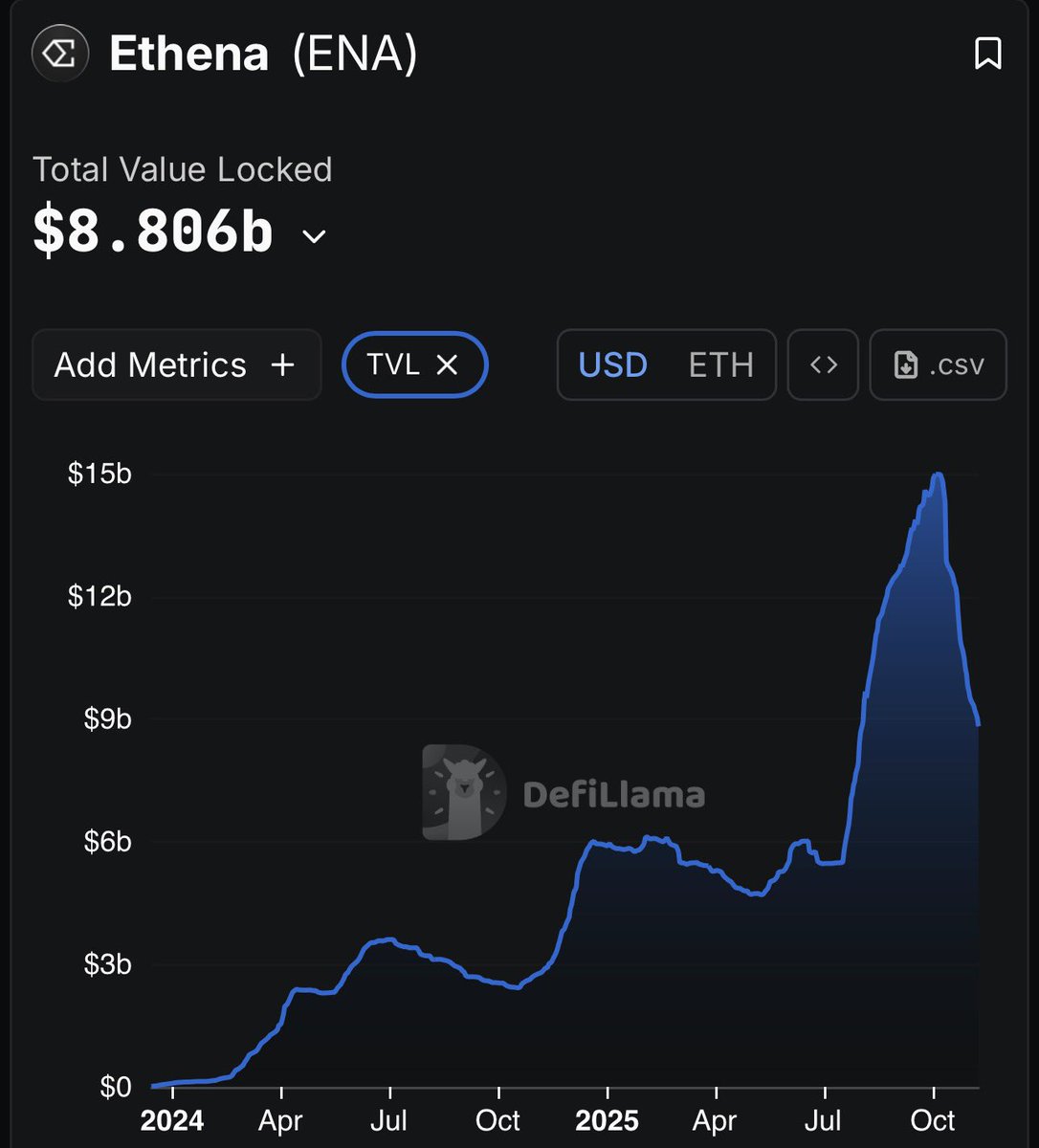This screenshot has width=1039, height=1148.
Task: Click the Total Value Locked label
Action: tap(182, 170)
